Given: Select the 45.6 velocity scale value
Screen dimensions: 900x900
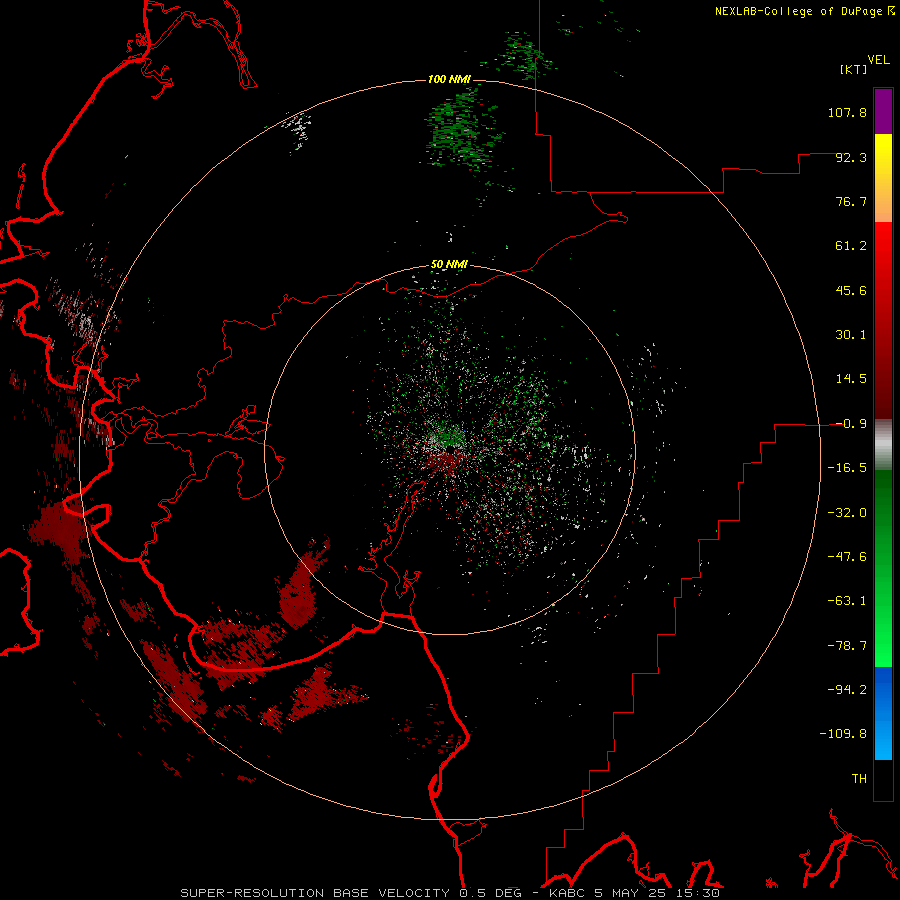Looking at the screenshot, I should coord(851,290).
